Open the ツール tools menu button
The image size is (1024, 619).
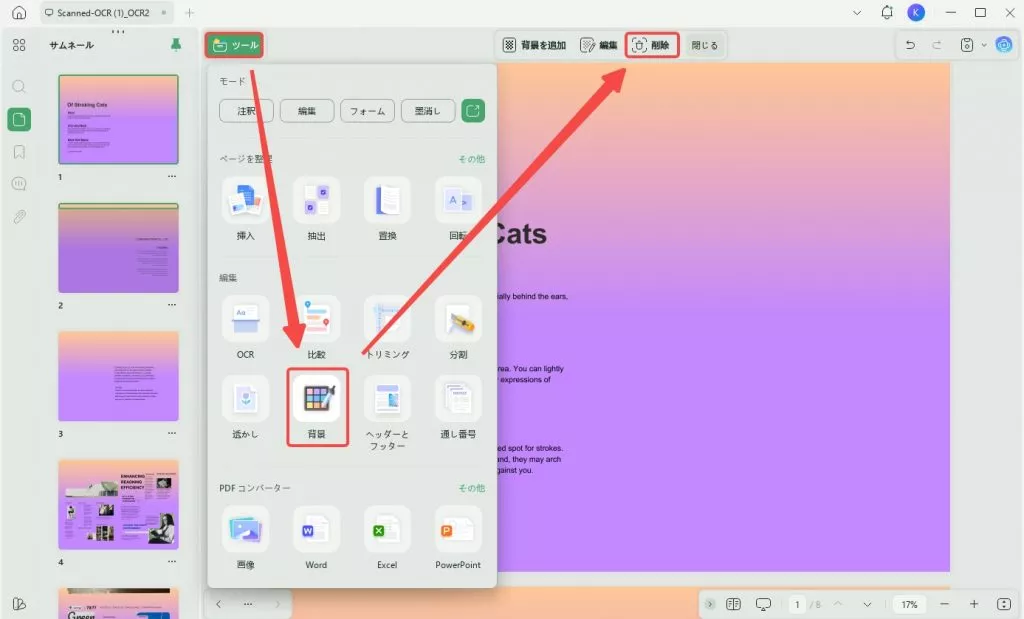(234, 45)
